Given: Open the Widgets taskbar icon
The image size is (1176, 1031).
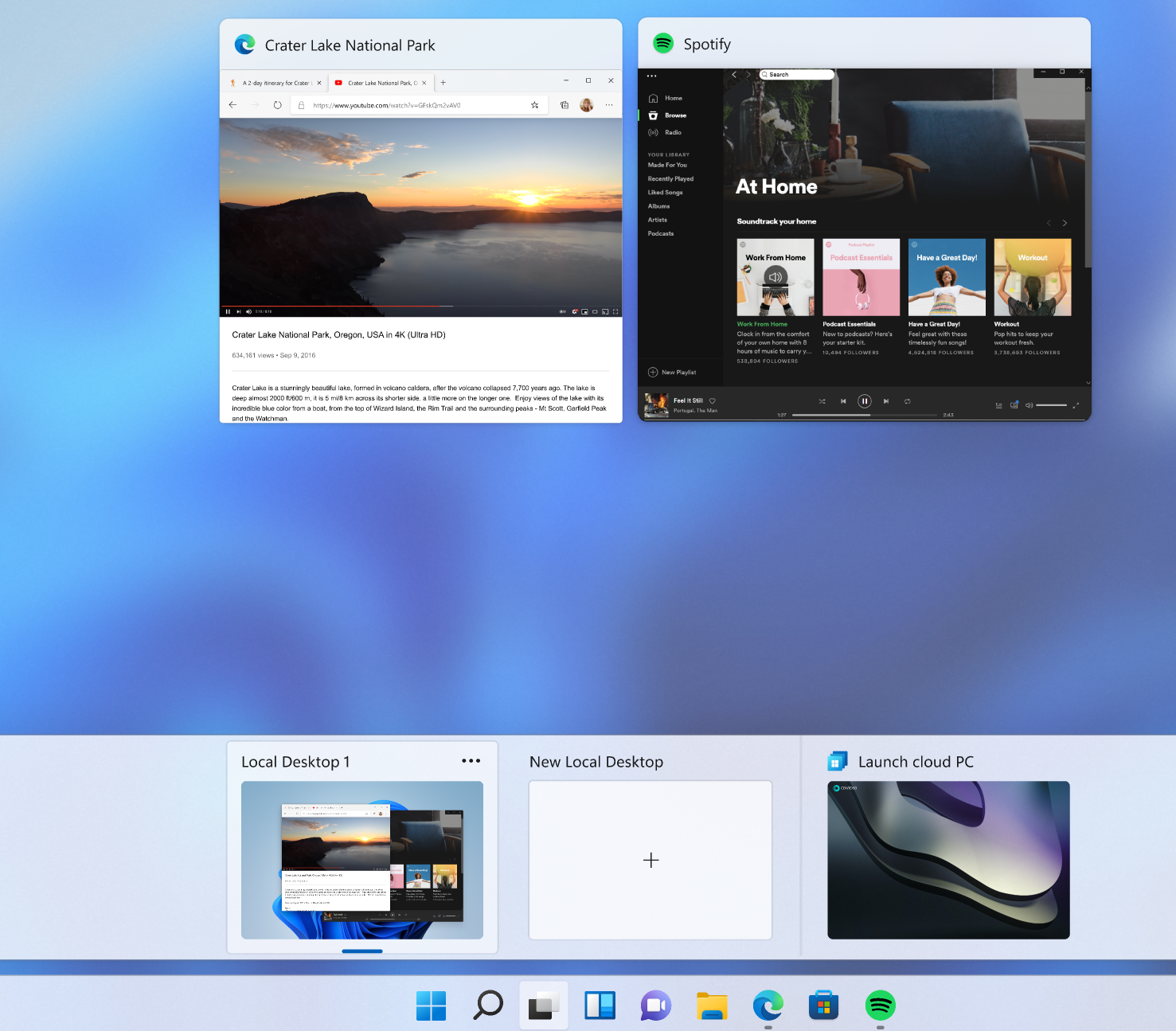Looking at the screenshot, I should 600,1006.
